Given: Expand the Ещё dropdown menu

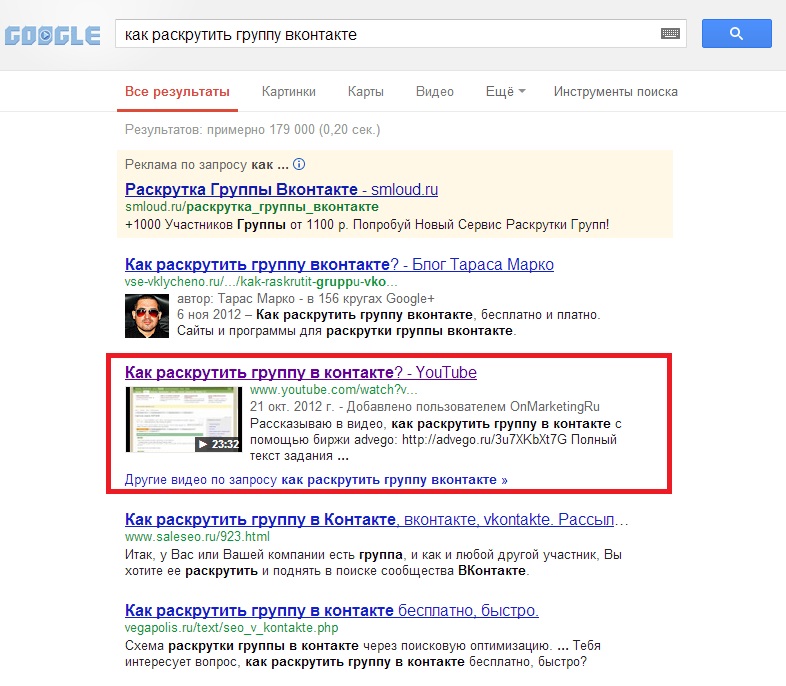Looking at the screenshot, I should coord(505,92).
